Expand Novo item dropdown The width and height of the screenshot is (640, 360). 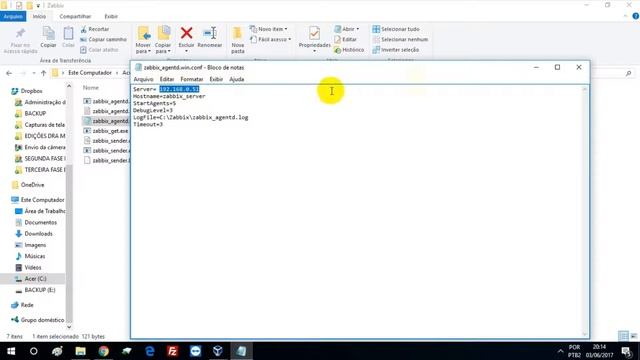coord(269,29)
